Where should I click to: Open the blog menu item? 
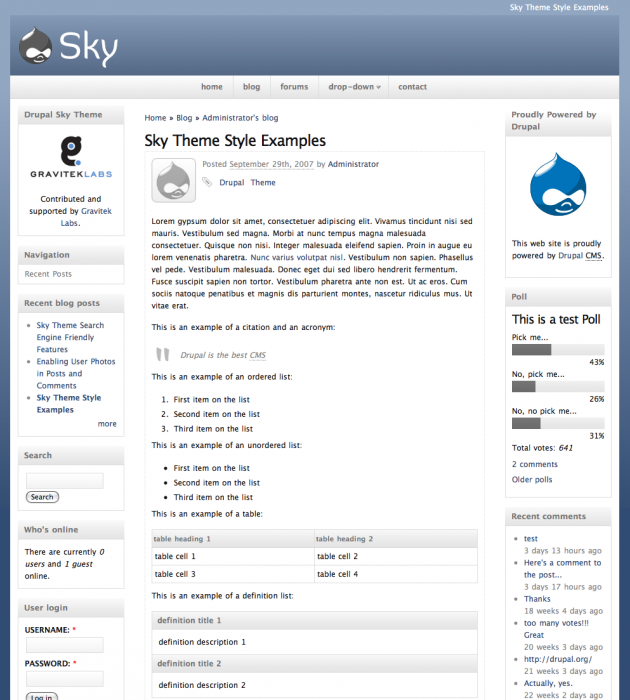[x=251, y=87]
